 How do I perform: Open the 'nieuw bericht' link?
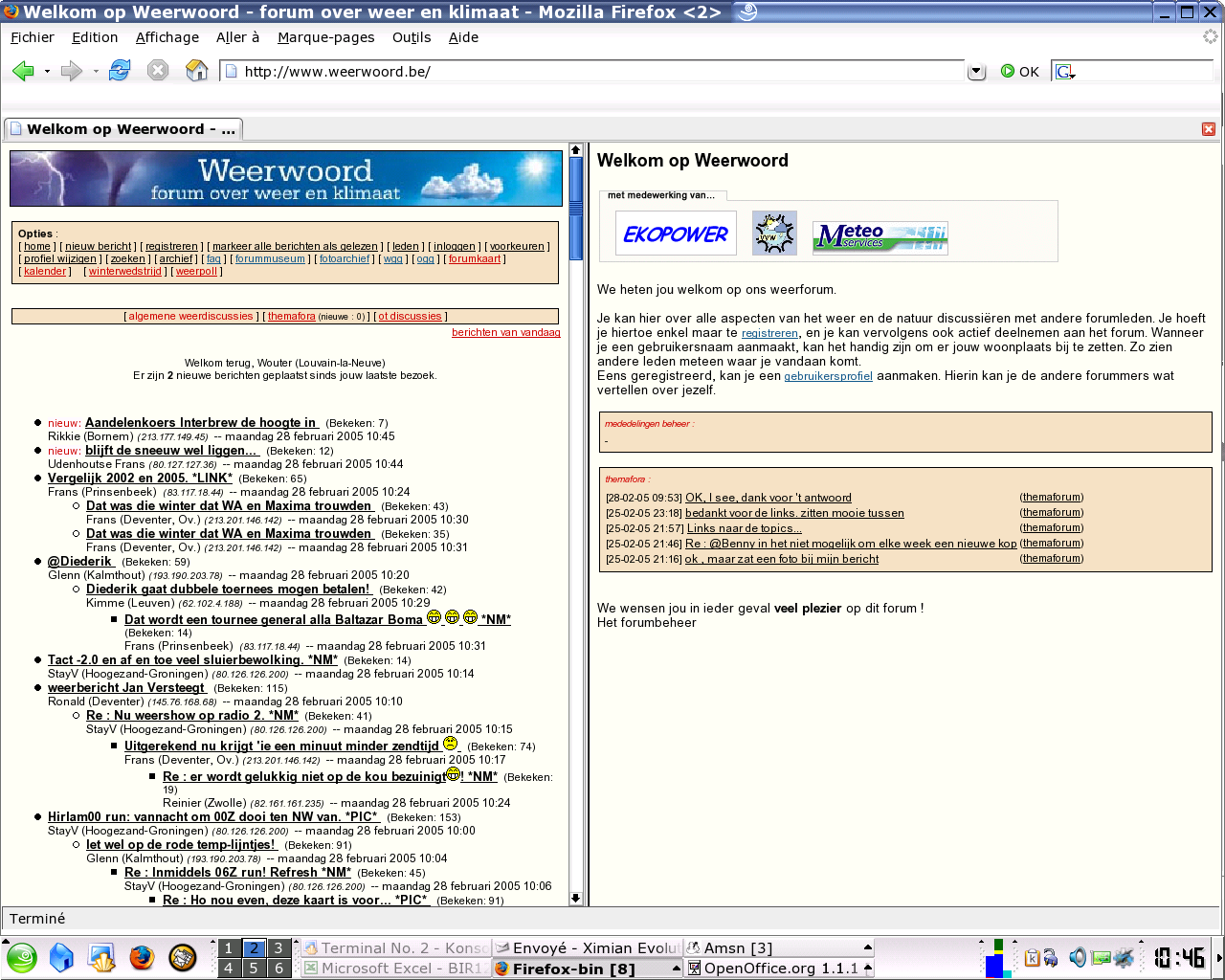point(99,247)
